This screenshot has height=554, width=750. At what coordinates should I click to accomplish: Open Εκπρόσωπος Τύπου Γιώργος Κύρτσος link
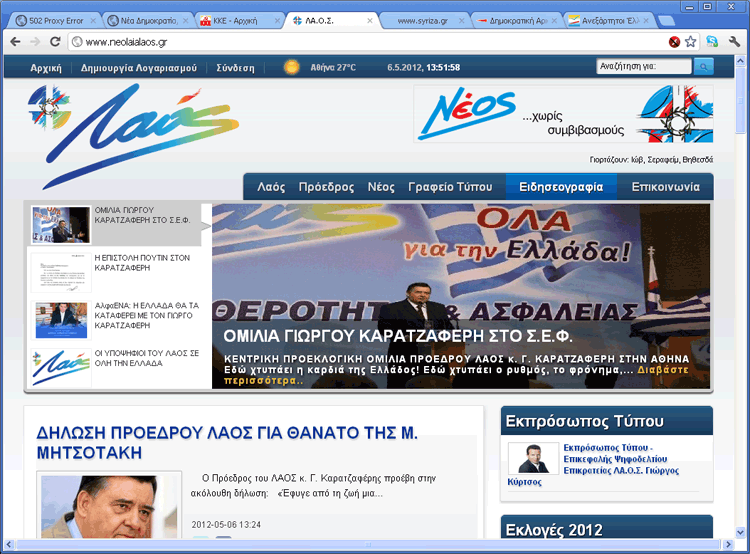[x=621, y=459]
